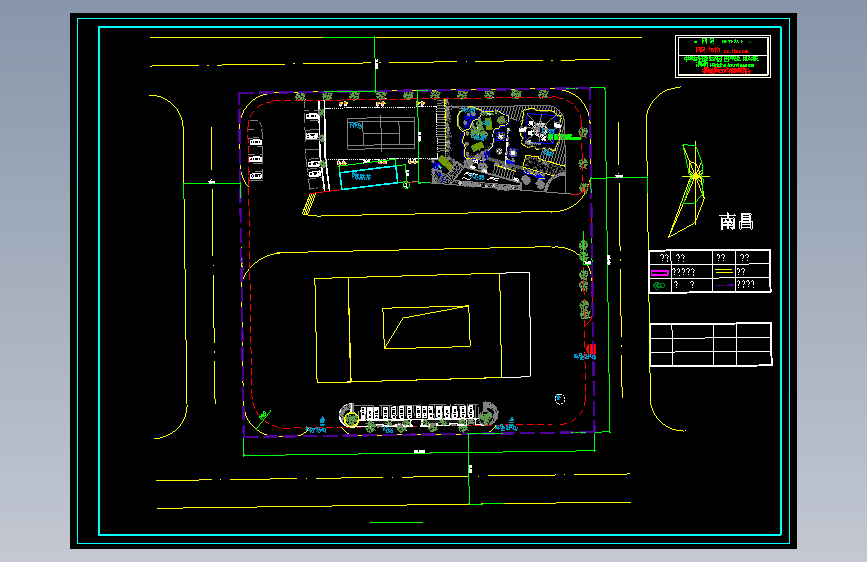Pick the magenta rectangle legend swatch
This screenshot has width=867, height=562.
pos(660,272)
